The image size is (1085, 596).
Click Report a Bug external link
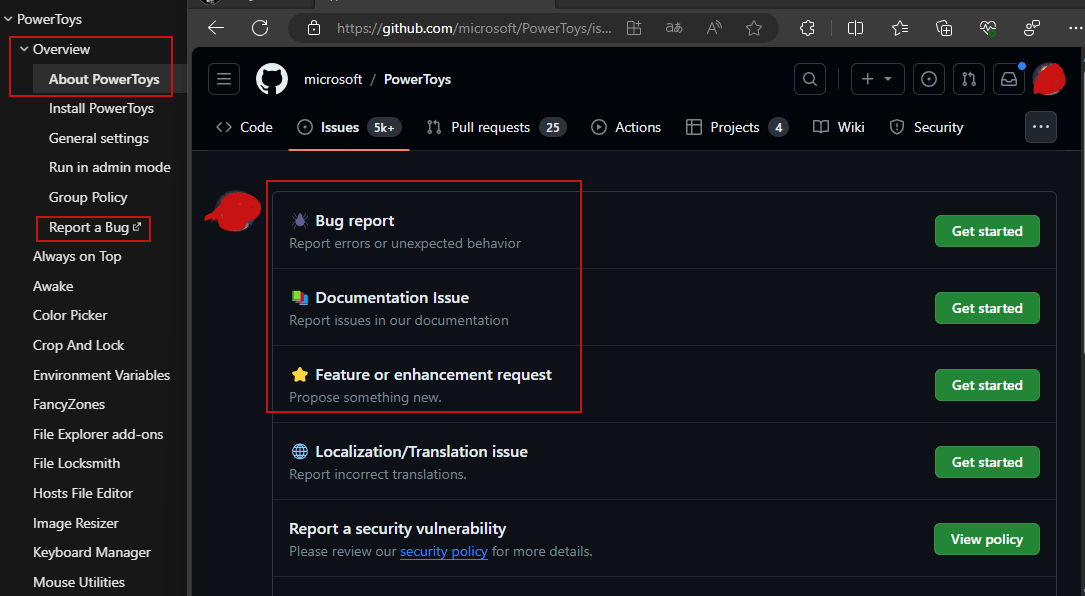point(95,228)
